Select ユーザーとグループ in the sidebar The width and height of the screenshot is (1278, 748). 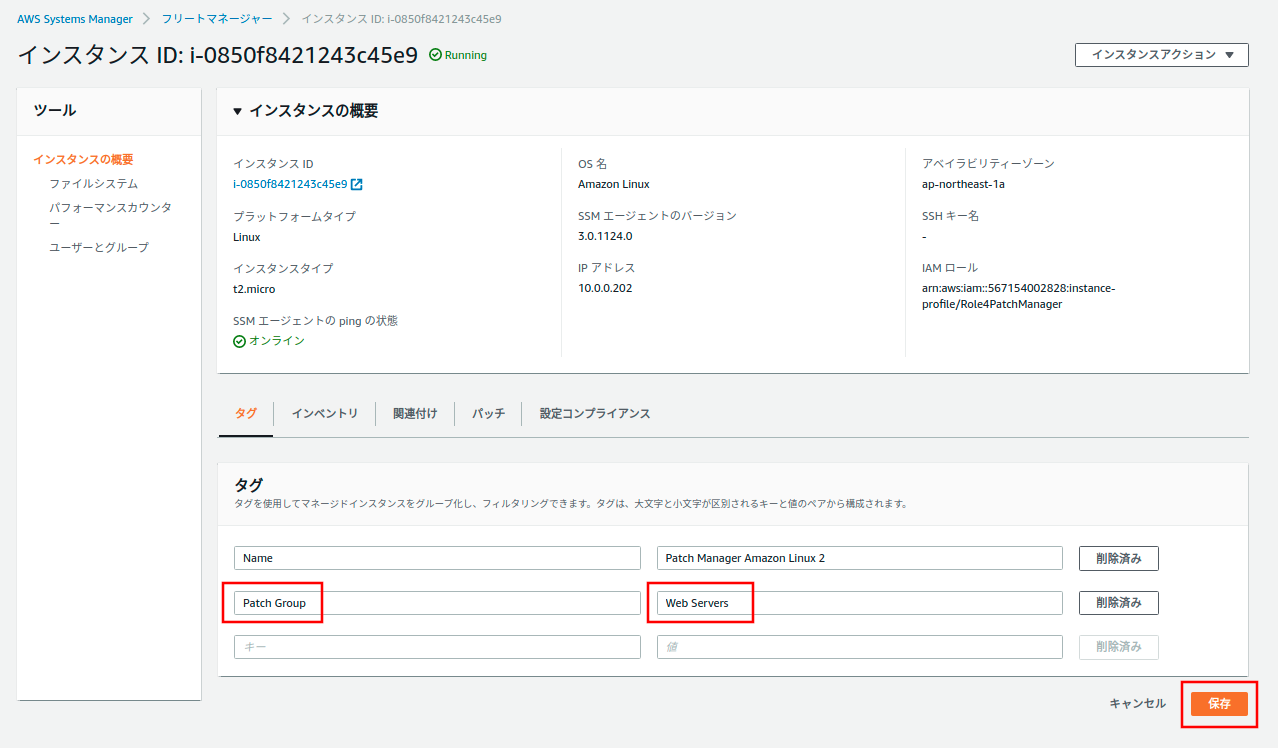tap(99, 247)
